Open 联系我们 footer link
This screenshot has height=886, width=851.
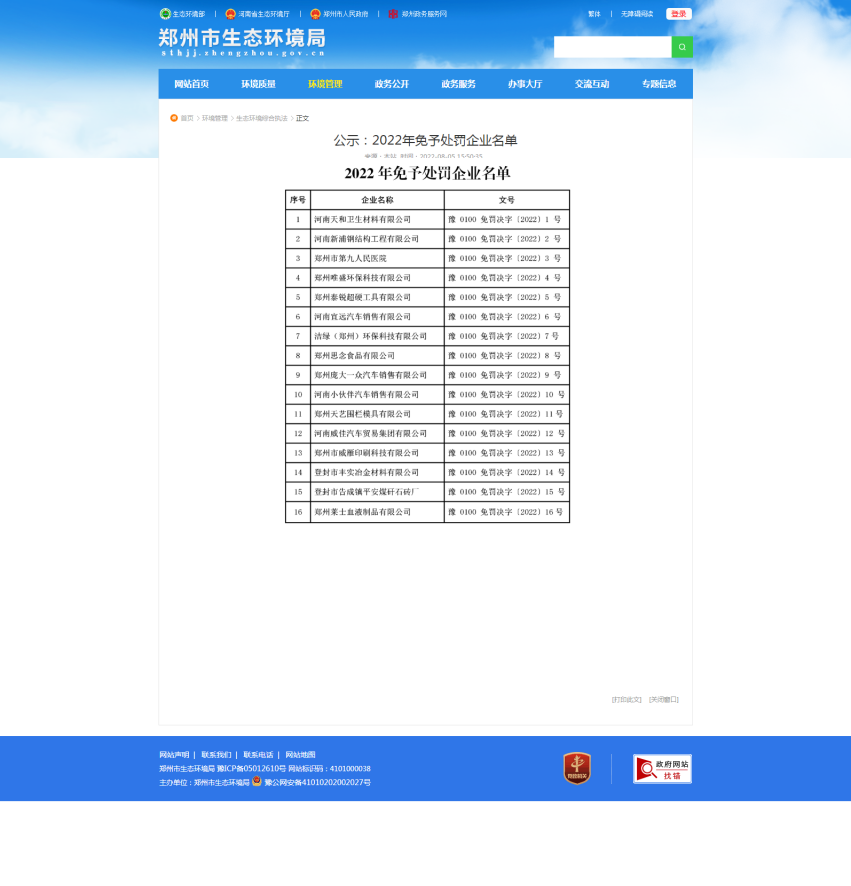(x=216, y=755)
